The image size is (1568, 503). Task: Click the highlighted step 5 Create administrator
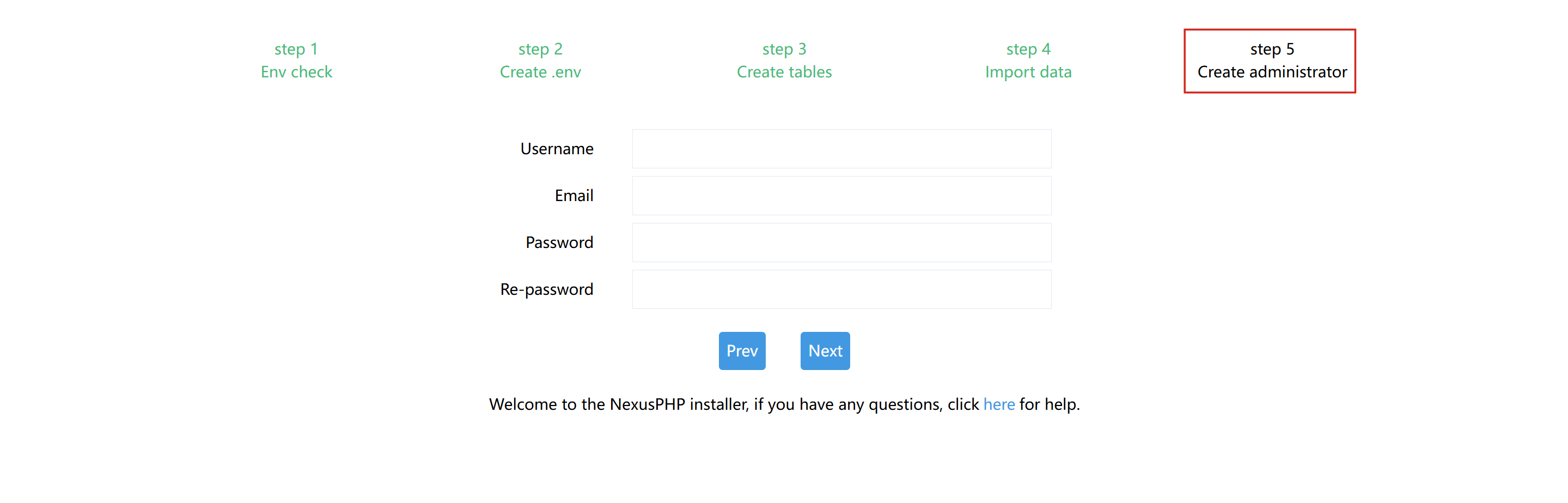(x=1271, y=60)
